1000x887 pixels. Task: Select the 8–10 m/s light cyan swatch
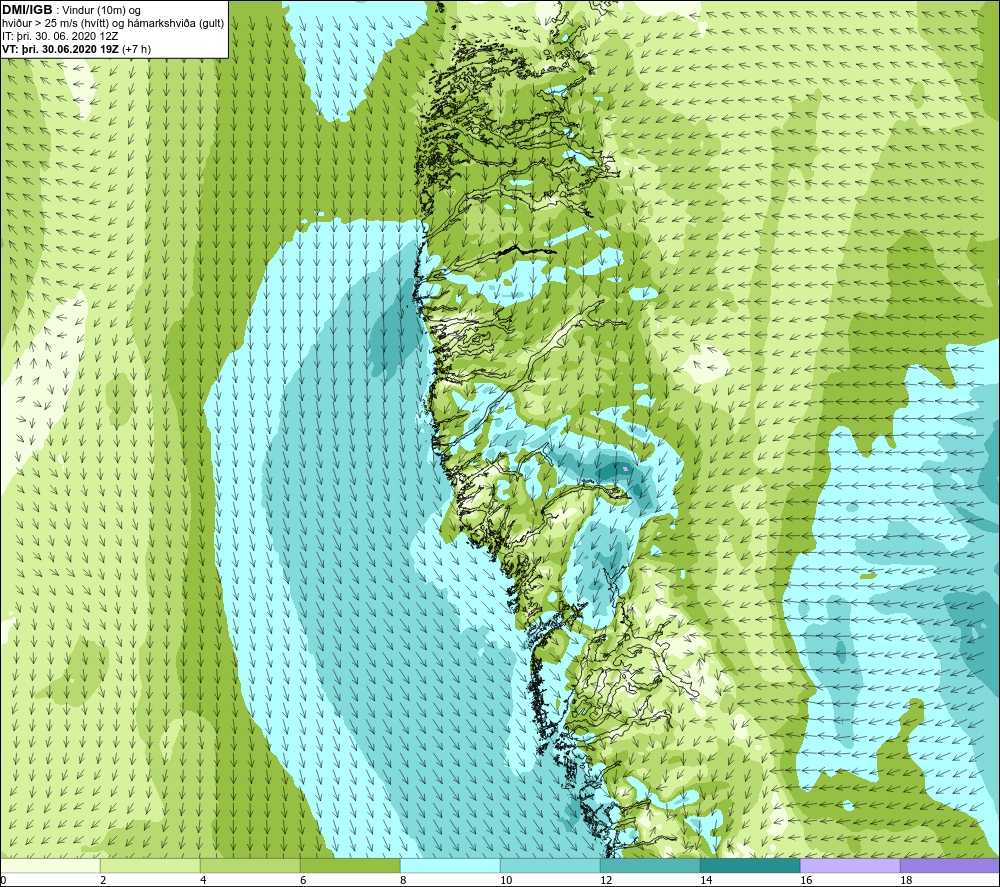point(450,865)
